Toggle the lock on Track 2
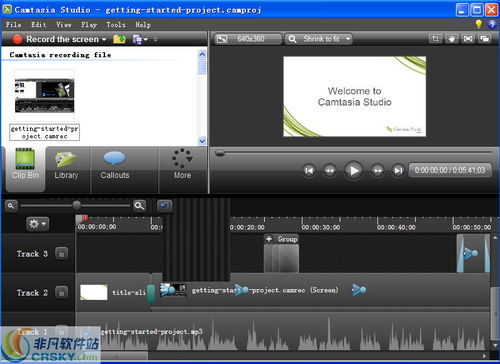Screen dimensions: 500x364 pyautogui.click(x=61, y=293)
